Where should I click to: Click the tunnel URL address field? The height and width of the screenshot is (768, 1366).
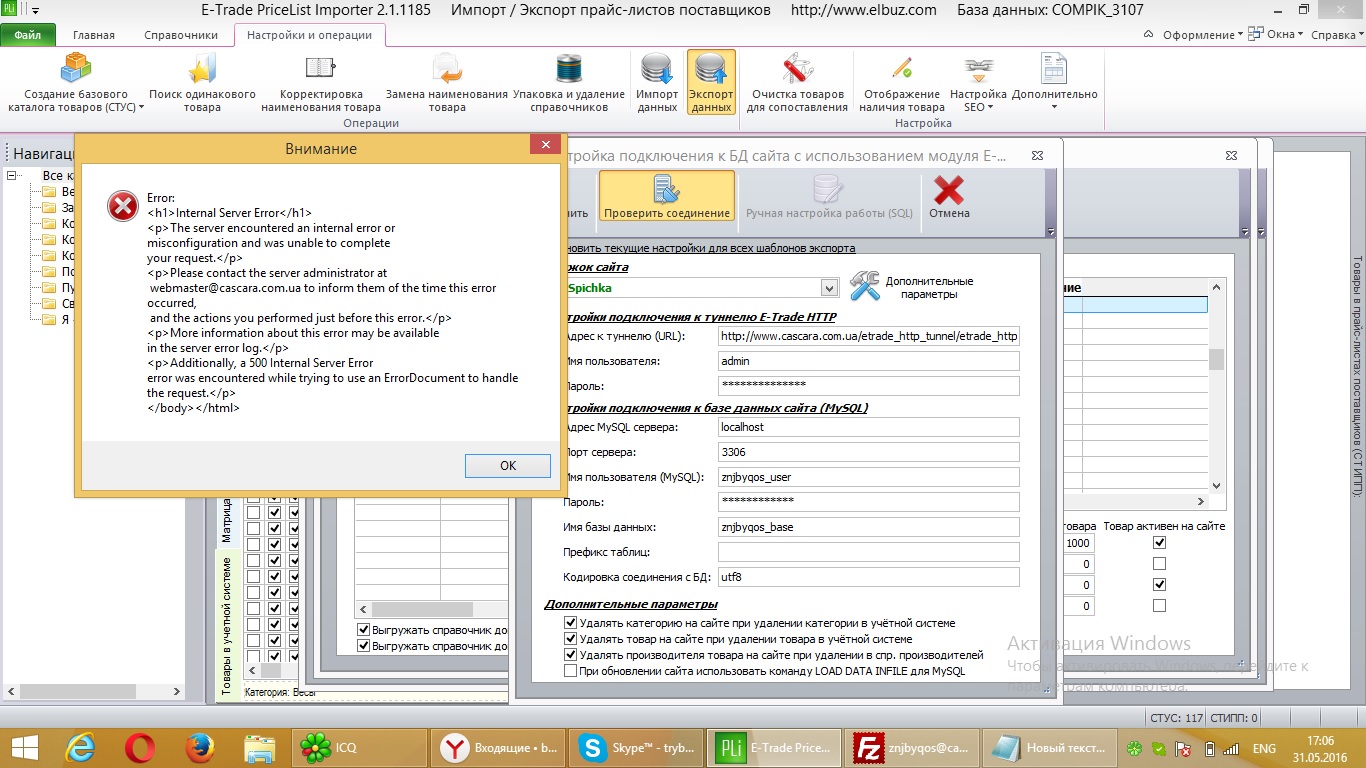tap(868, 337)
